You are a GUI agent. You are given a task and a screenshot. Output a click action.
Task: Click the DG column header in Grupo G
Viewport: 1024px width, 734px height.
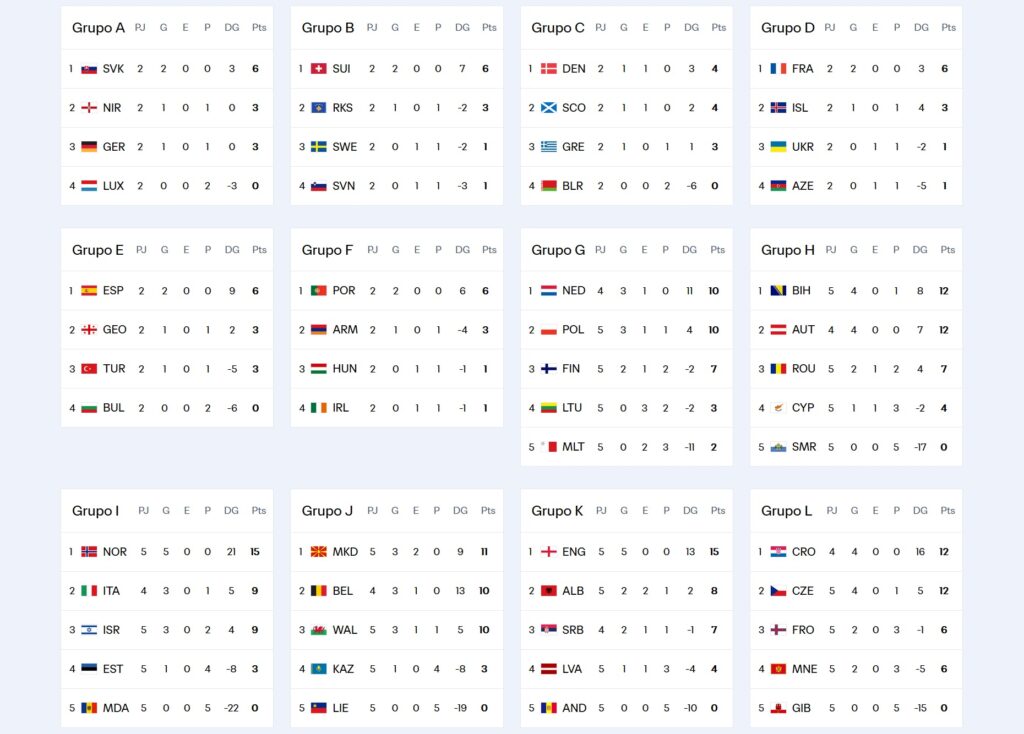tap(689, 249)
